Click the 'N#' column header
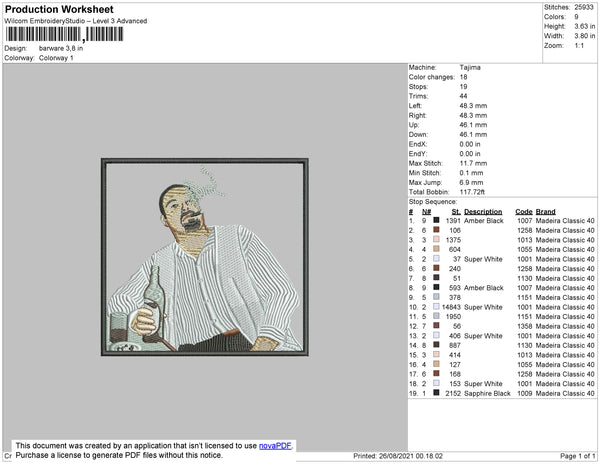Viewport: 600px width, 464px height. pyautogui.click(x=426, y=212)
